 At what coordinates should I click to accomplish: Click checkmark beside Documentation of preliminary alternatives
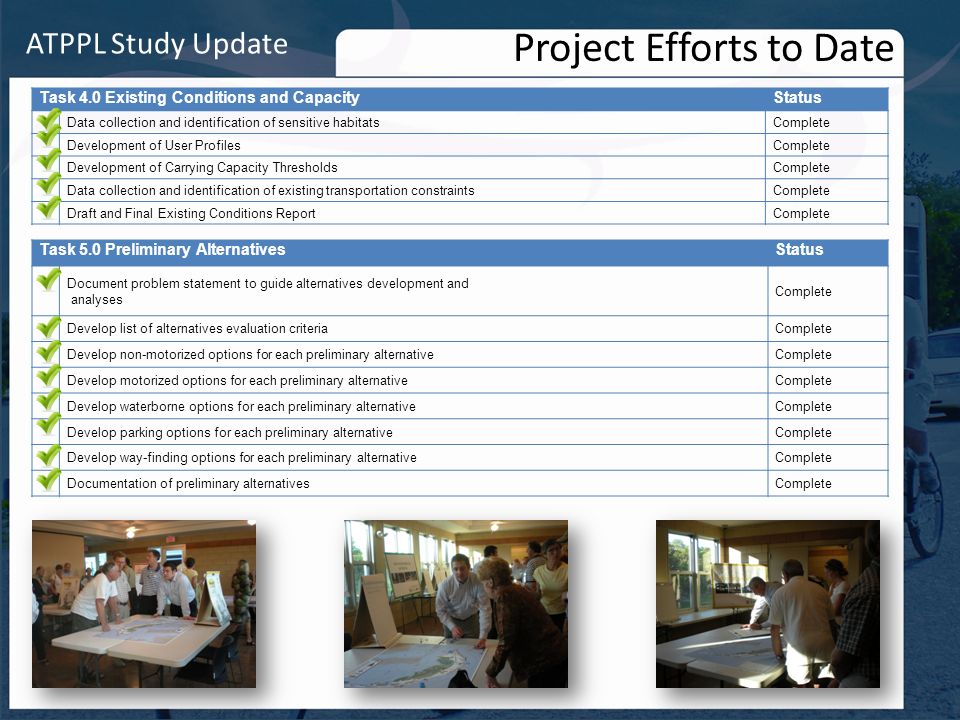(x=48, y=479)
